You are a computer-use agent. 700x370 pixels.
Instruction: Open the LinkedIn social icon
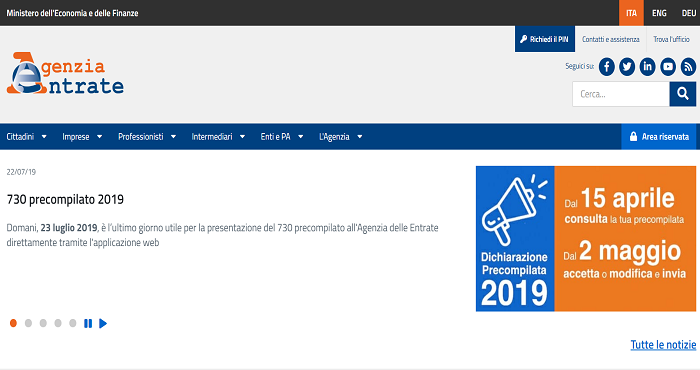tap(647, 67)
